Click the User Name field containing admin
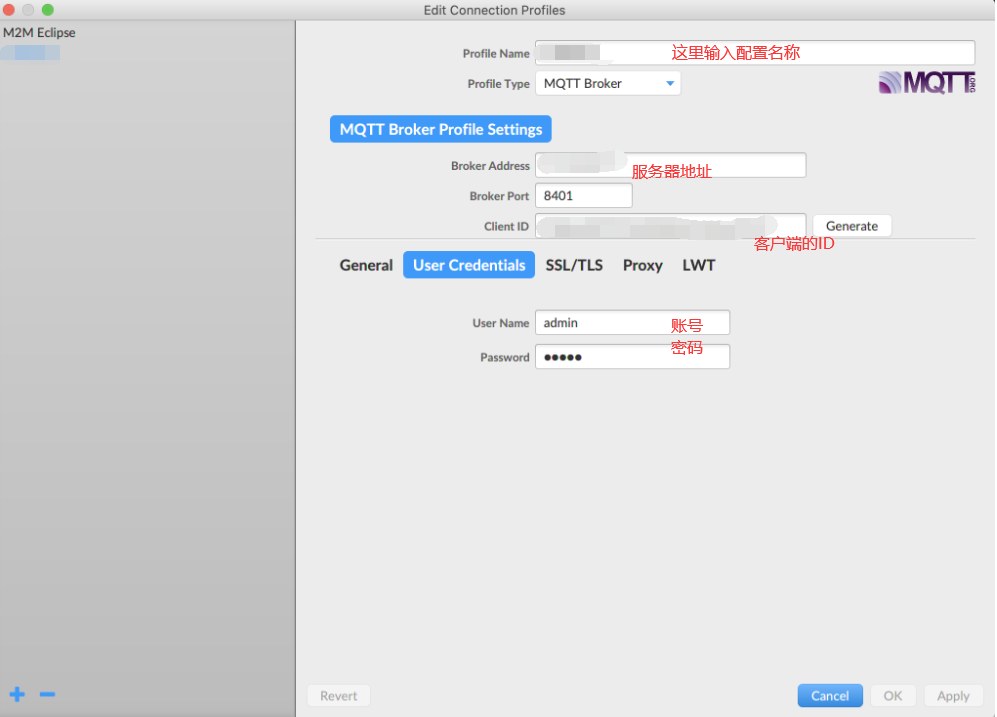This screenshot has height=717, width=997. 633,323
